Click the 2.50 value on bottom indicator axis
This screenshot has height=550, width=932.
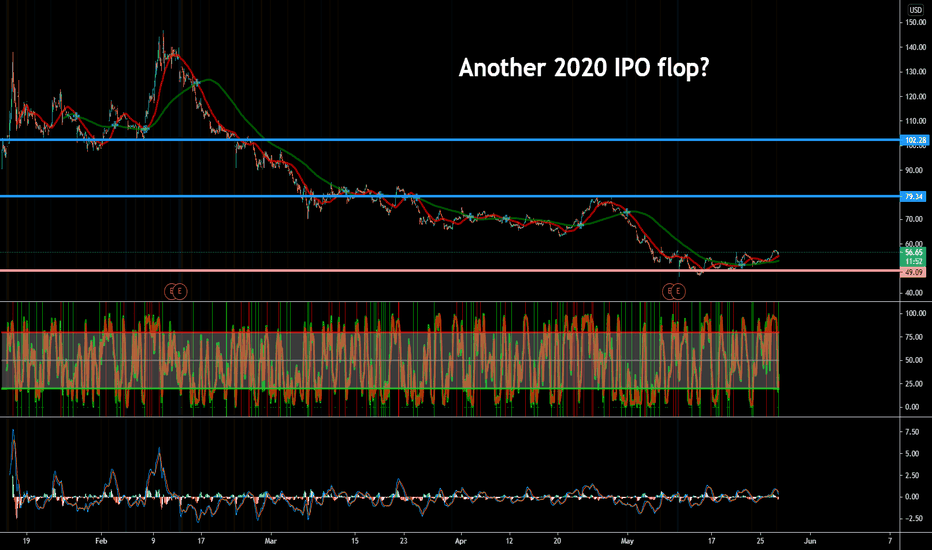tap(912, 475)
